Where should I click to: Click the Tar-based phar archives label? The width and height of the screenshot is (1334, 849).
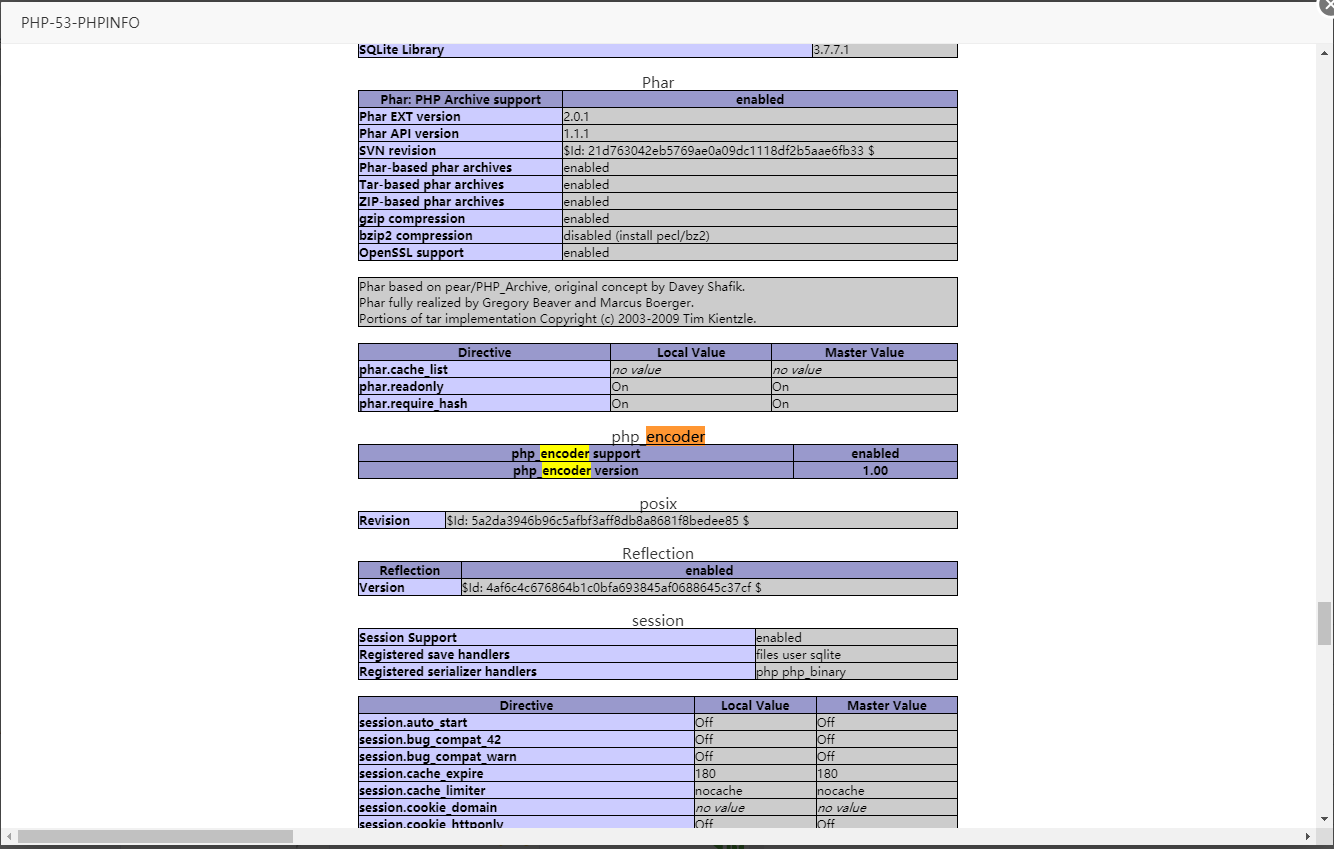431,184
